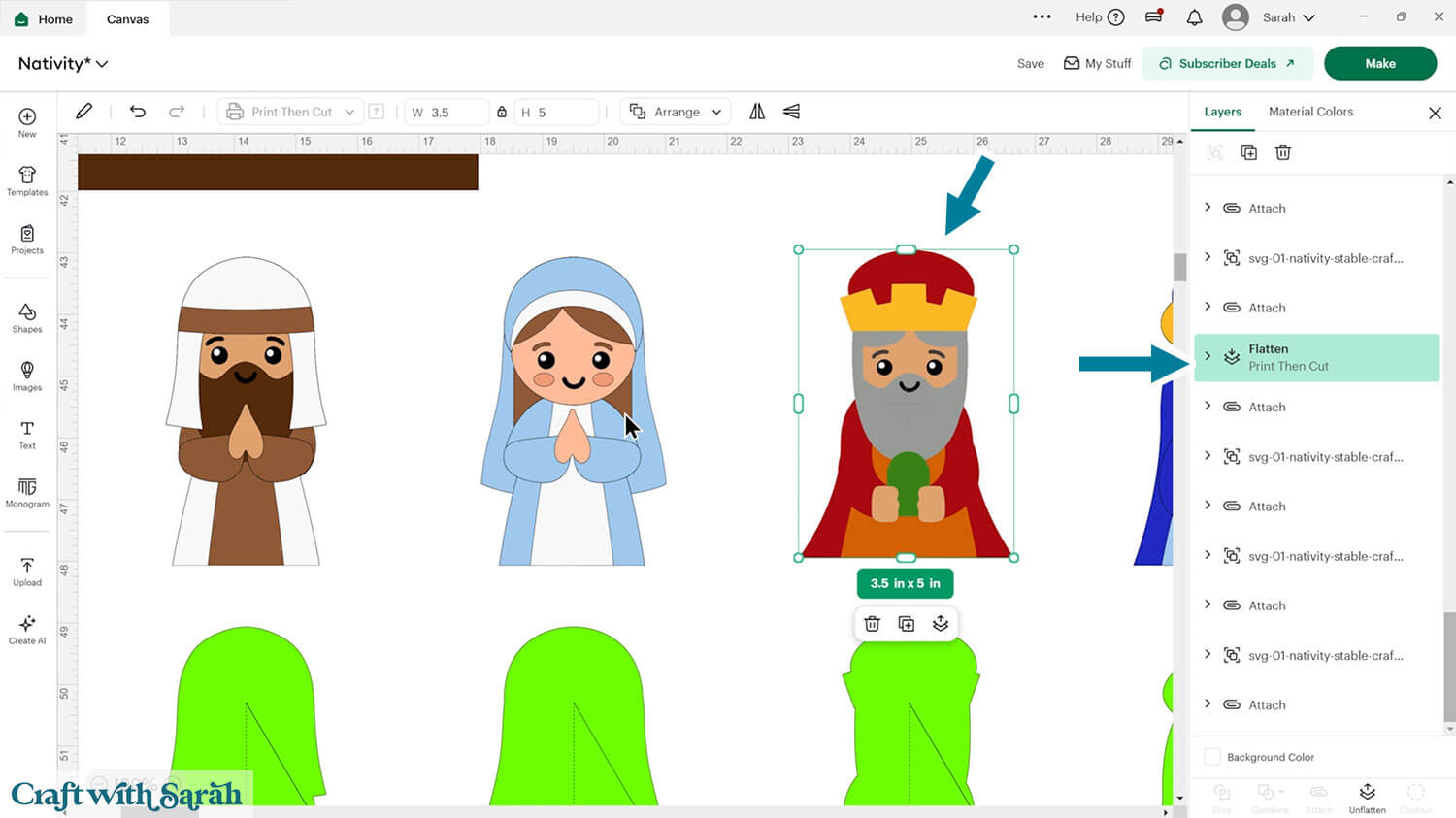Select the Shapes tool

click(x=26, y=317)
